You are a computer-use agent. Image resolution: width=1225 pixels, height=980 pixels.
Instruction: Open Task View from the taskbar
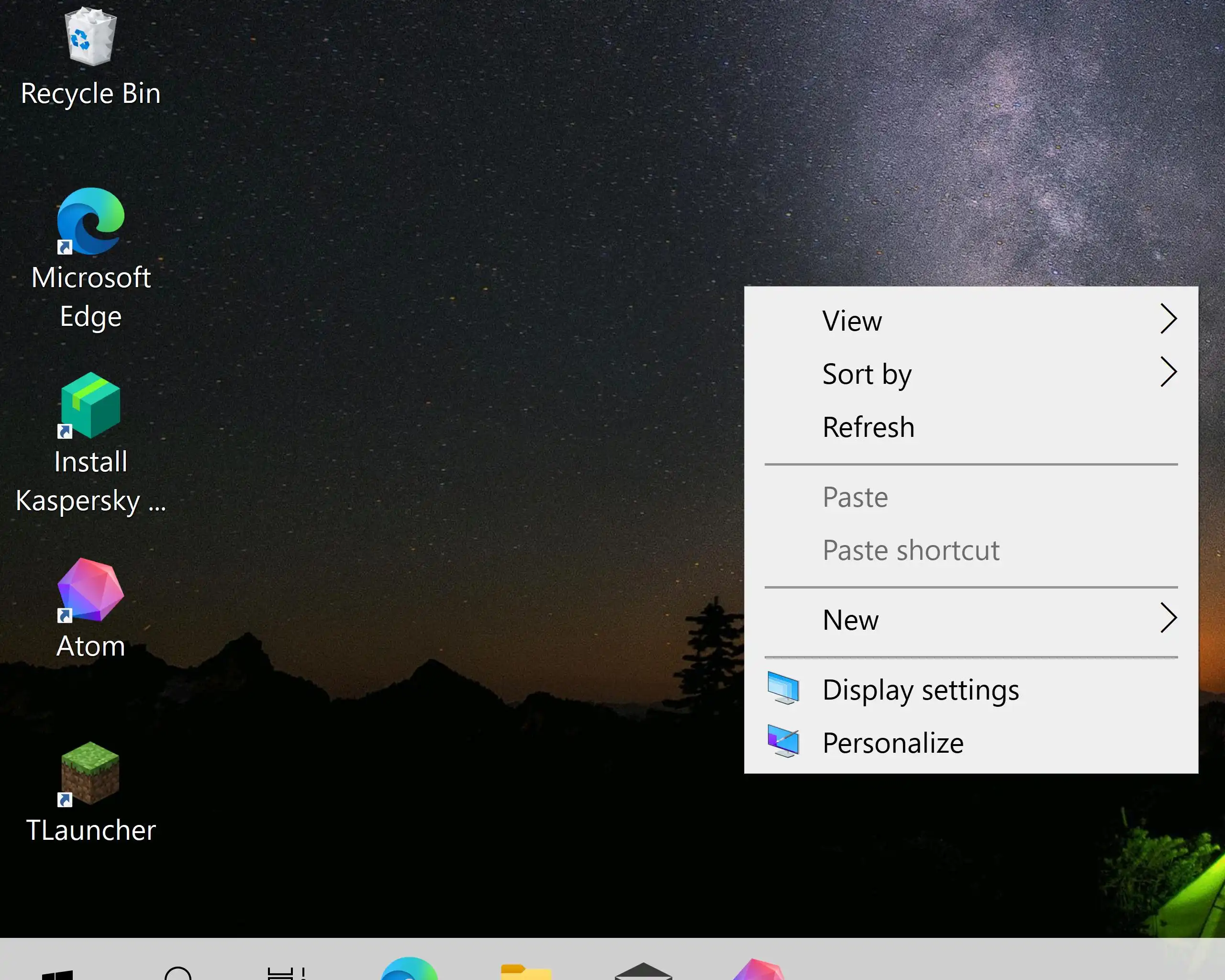[287, 974]
